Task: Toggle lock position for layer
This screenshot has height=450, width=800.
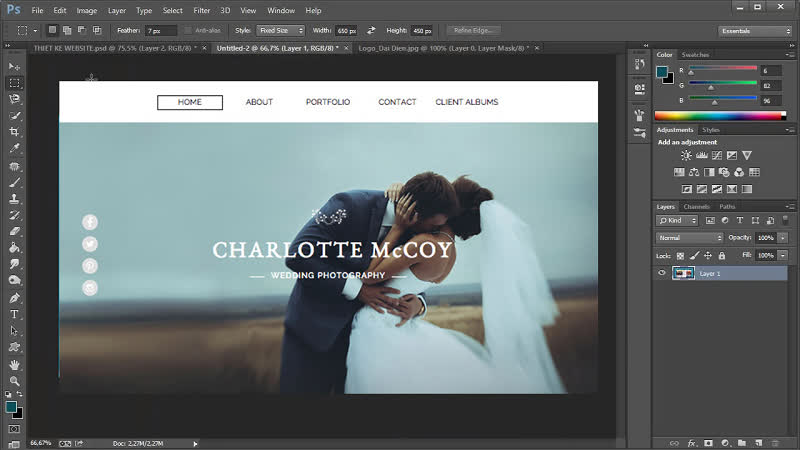Action: [x=708, y=255]
